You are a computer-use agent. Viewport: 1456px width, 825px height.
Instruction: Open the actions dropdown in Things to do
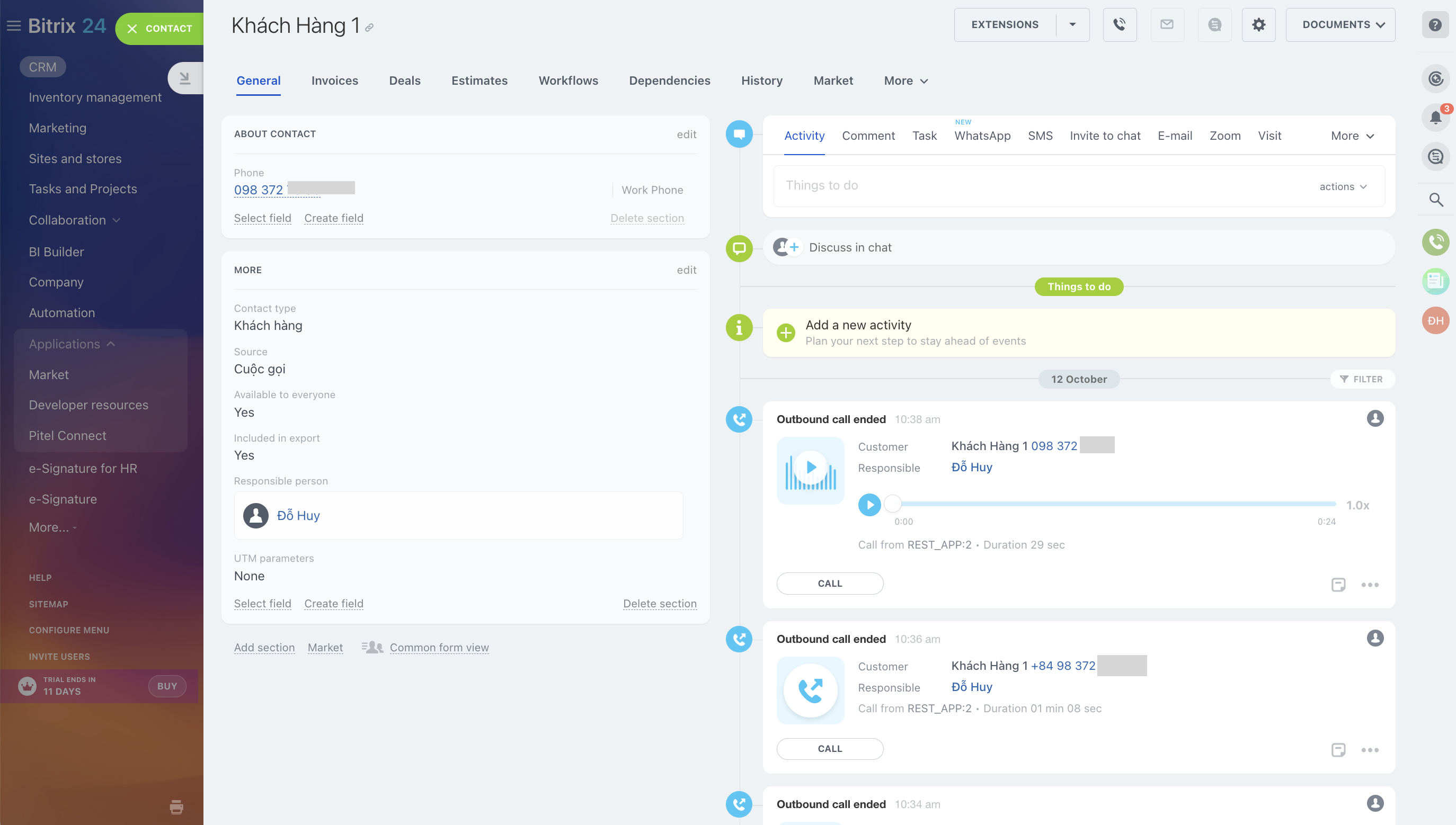click(1343, 186)
